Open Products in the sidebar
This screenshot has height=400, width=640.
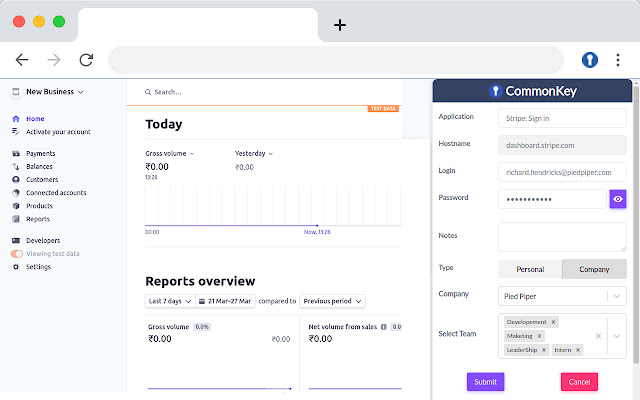pos(39,206)
